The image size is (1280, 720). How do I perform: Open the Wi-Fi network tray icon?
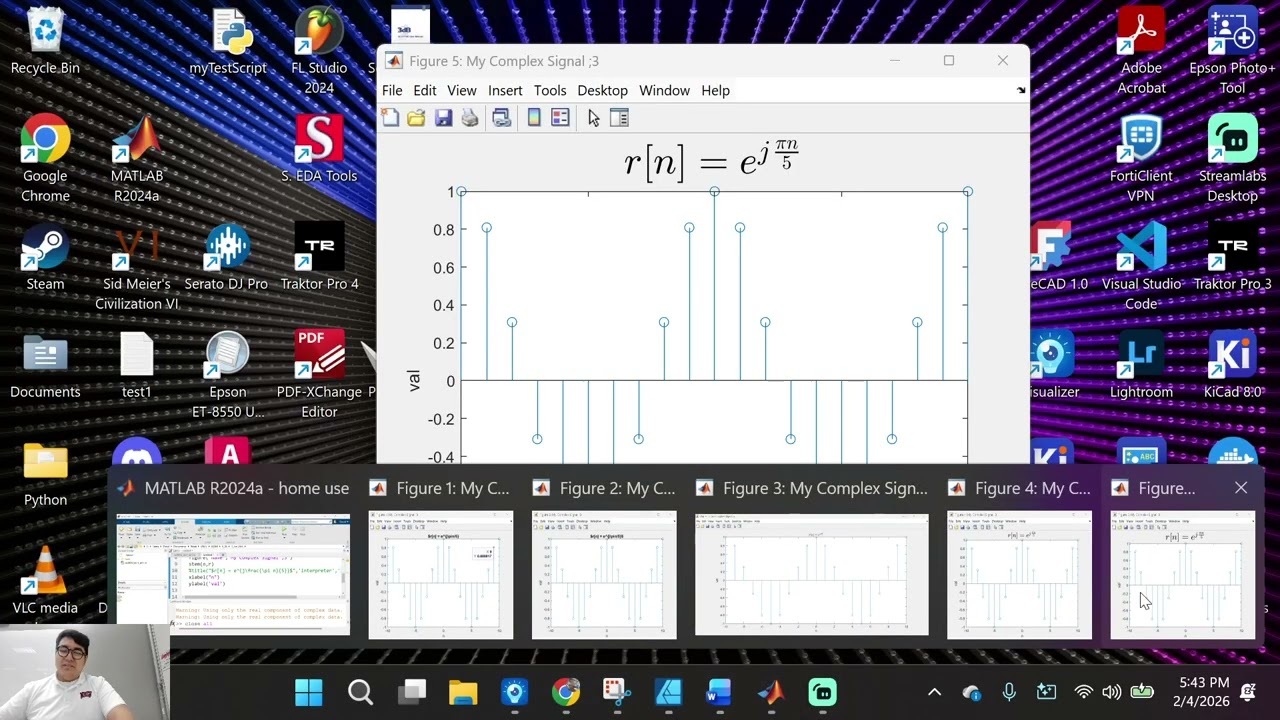[x=1083, y=692]
